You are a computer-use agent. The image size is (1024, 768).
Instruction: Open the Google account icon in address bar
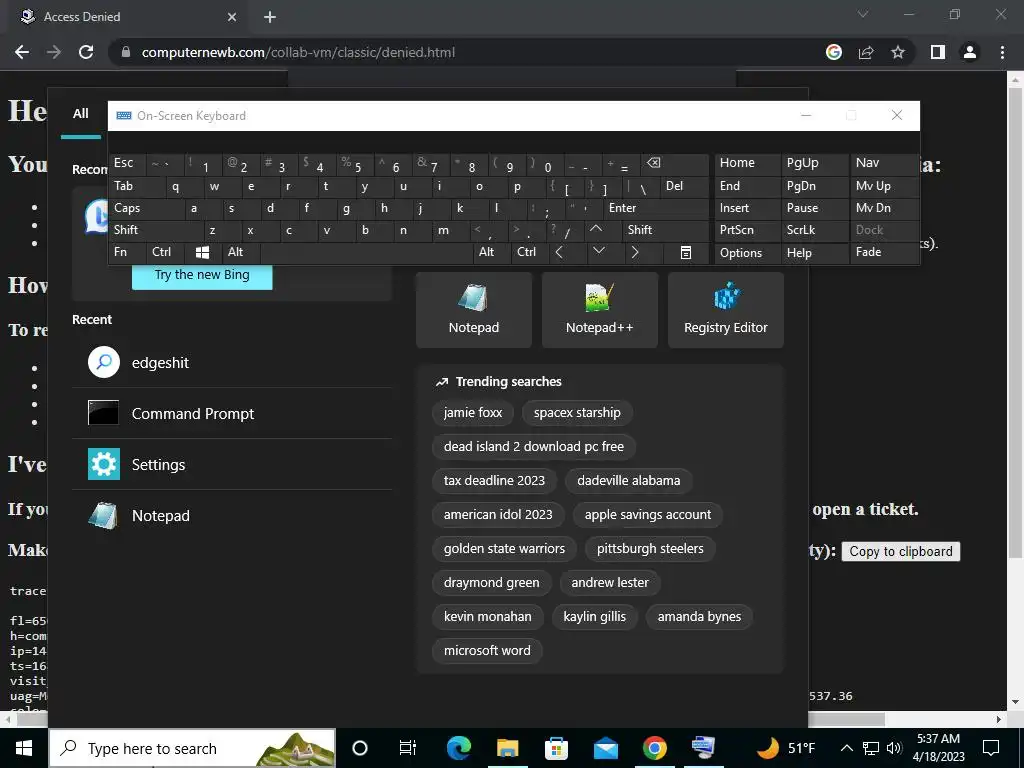pyautogui.click(x=834, y=52)
